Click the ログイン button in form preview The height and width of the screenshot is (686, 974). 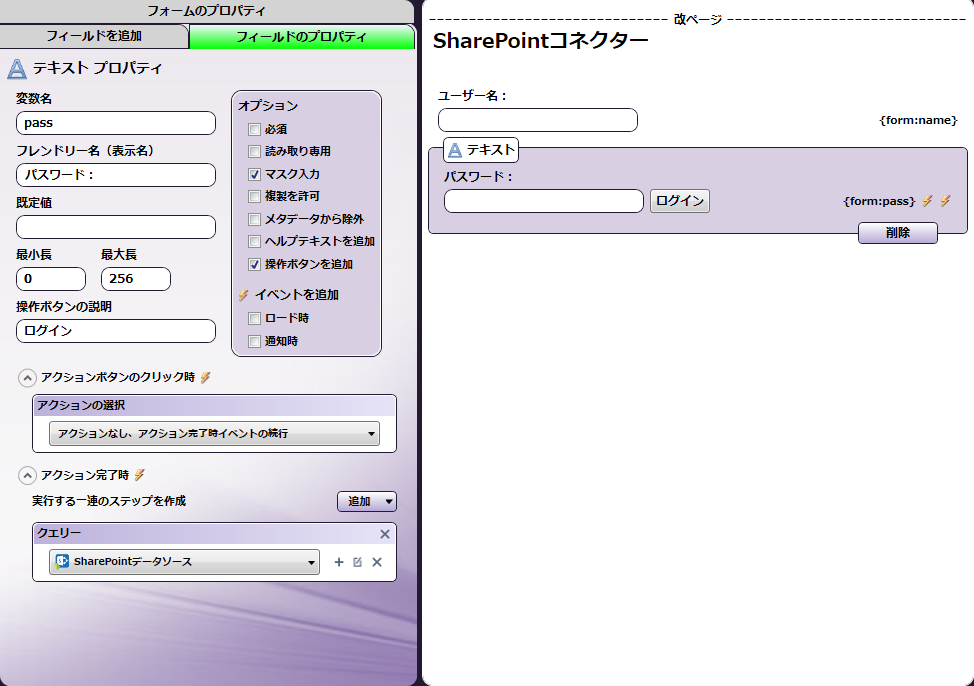point(680,201)
